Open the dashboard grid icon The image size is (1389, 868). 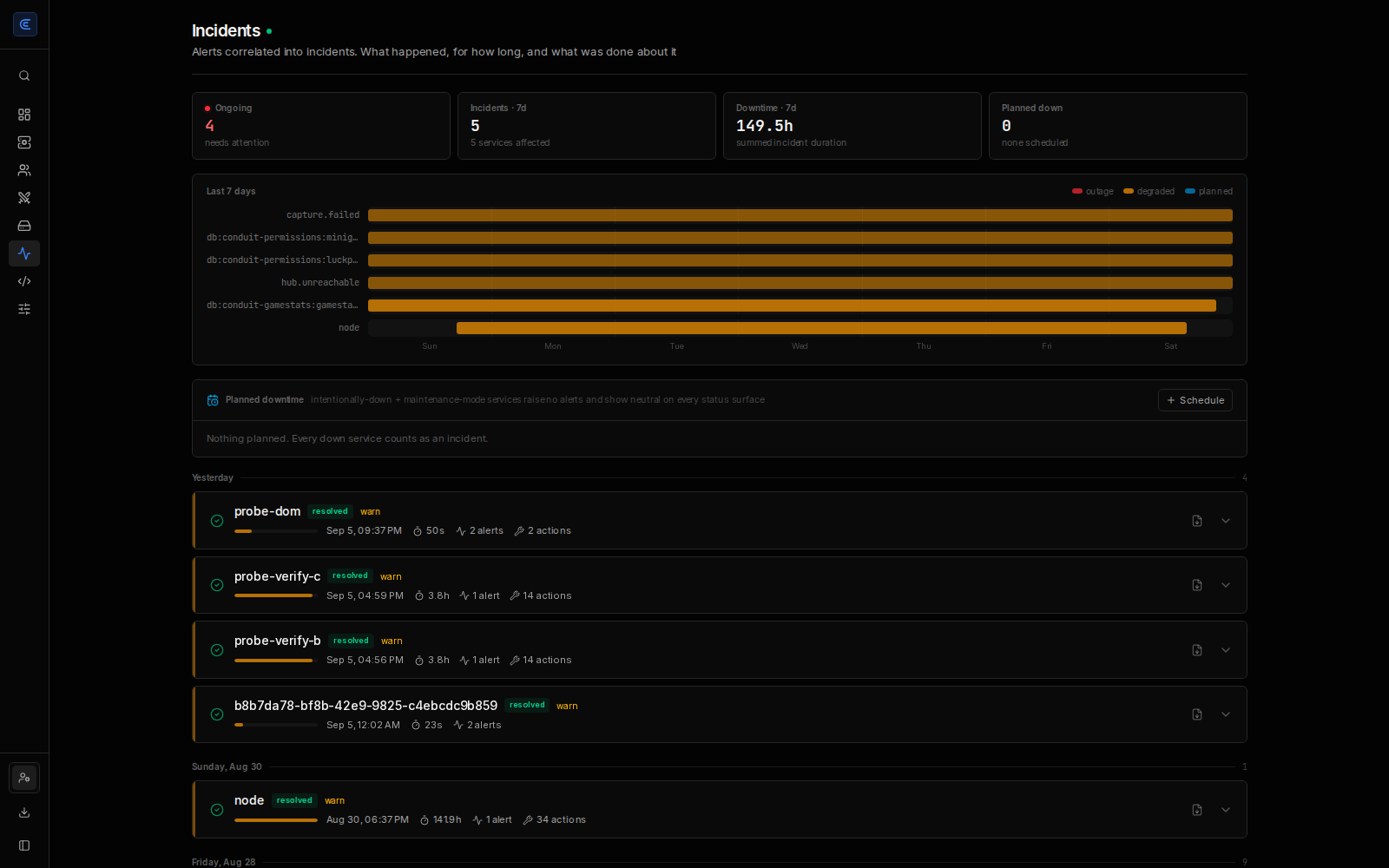tap(24, 115)
